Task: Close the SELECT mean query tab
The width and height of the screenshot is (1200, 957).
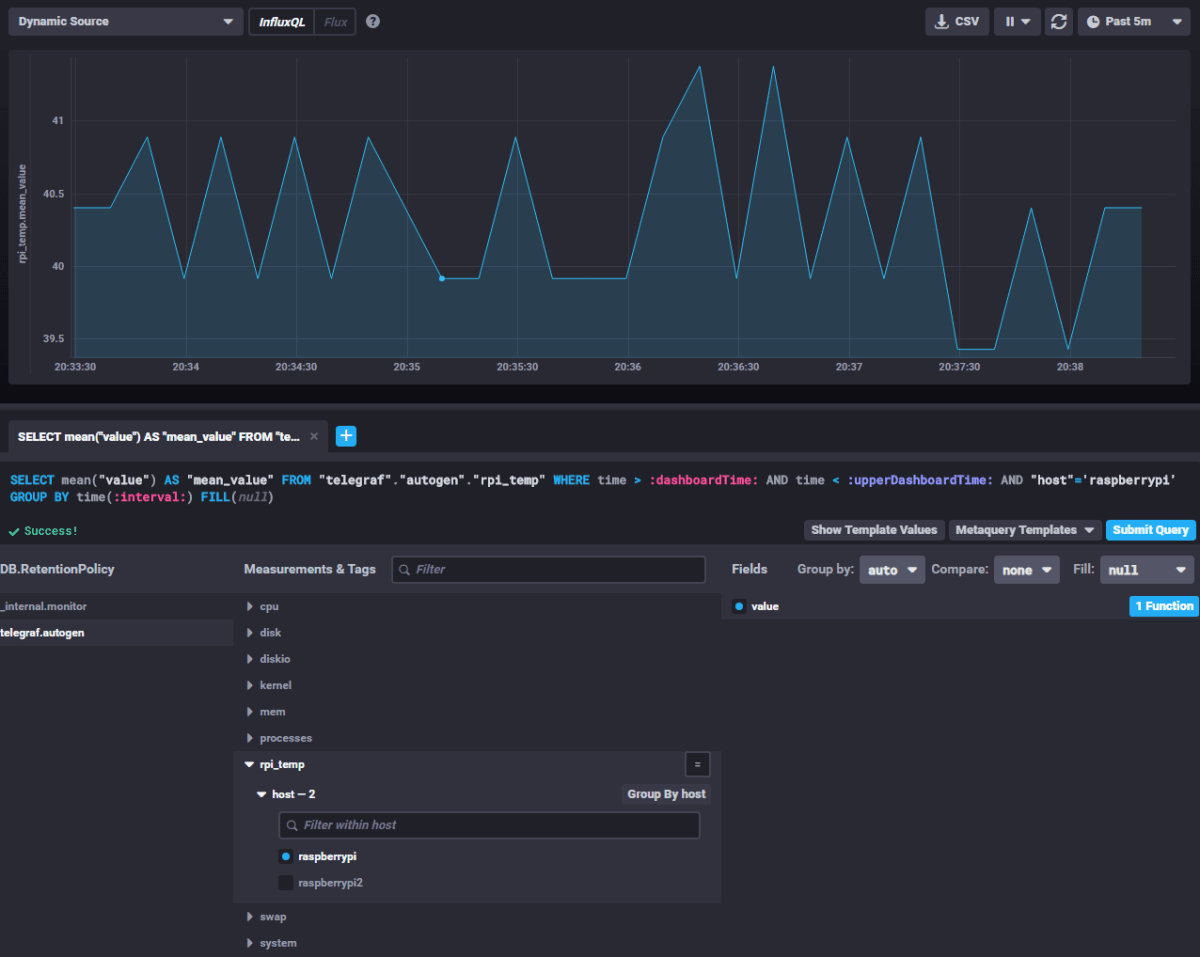Action: pos(314,437)
